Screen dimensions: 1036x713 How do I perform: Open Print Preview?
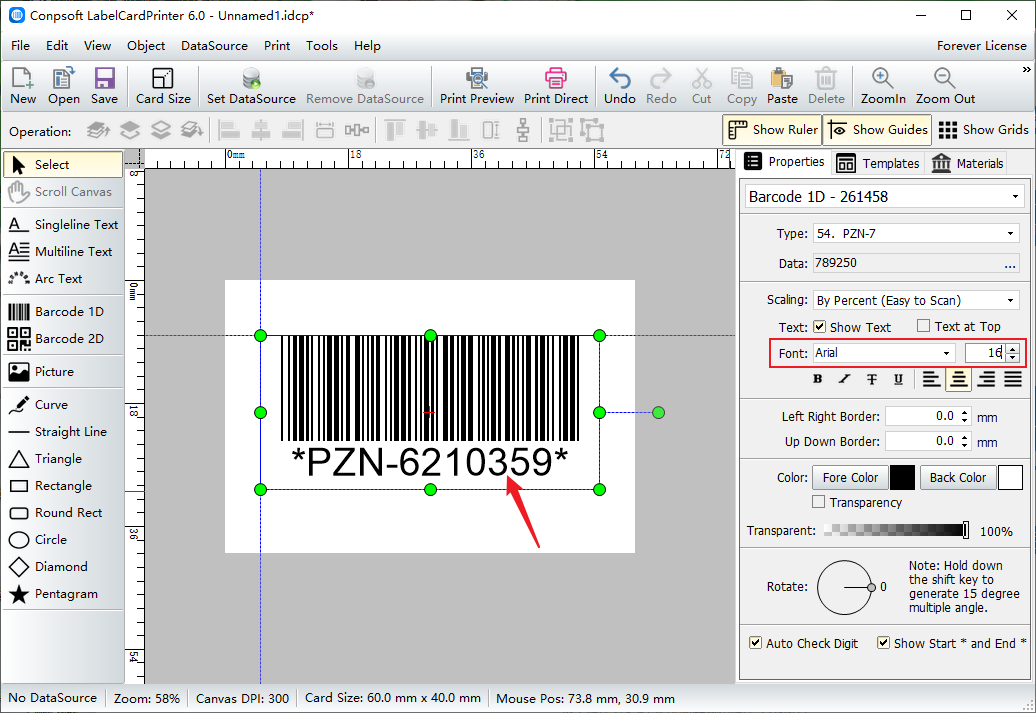point(477,86)
